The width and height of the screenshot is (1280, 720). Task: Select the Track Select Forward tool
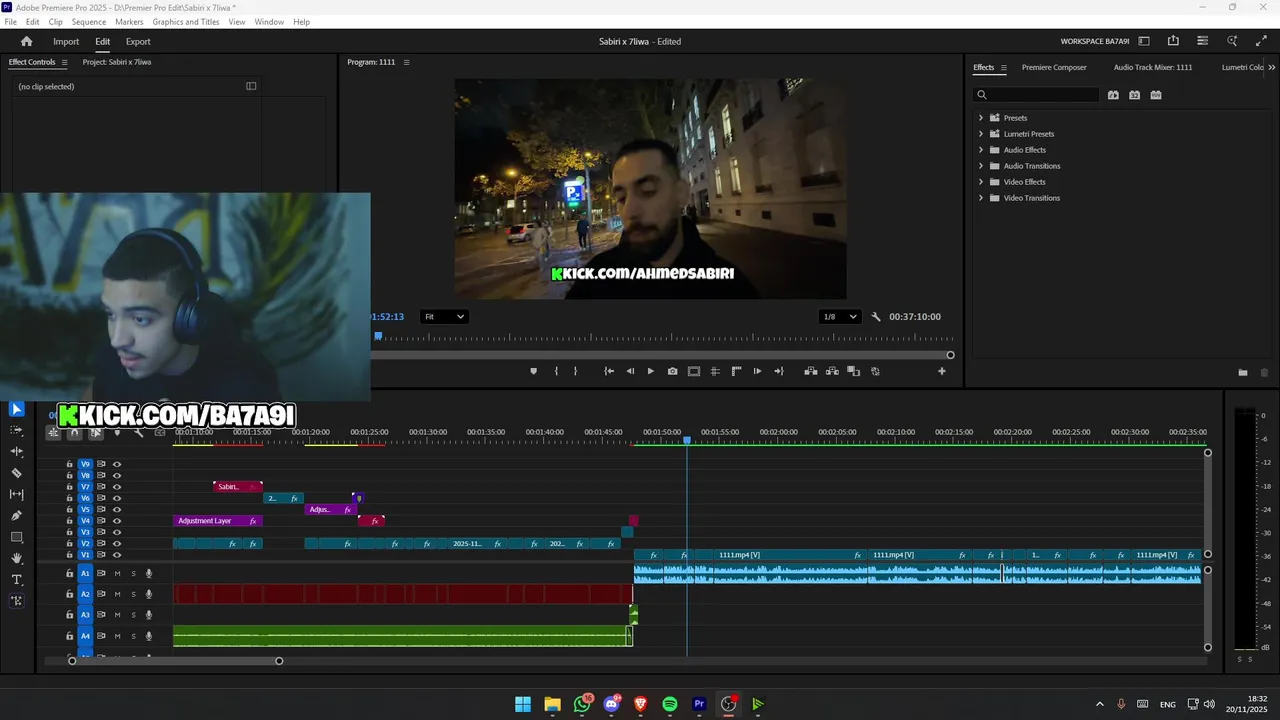click(x=17, y=430)
